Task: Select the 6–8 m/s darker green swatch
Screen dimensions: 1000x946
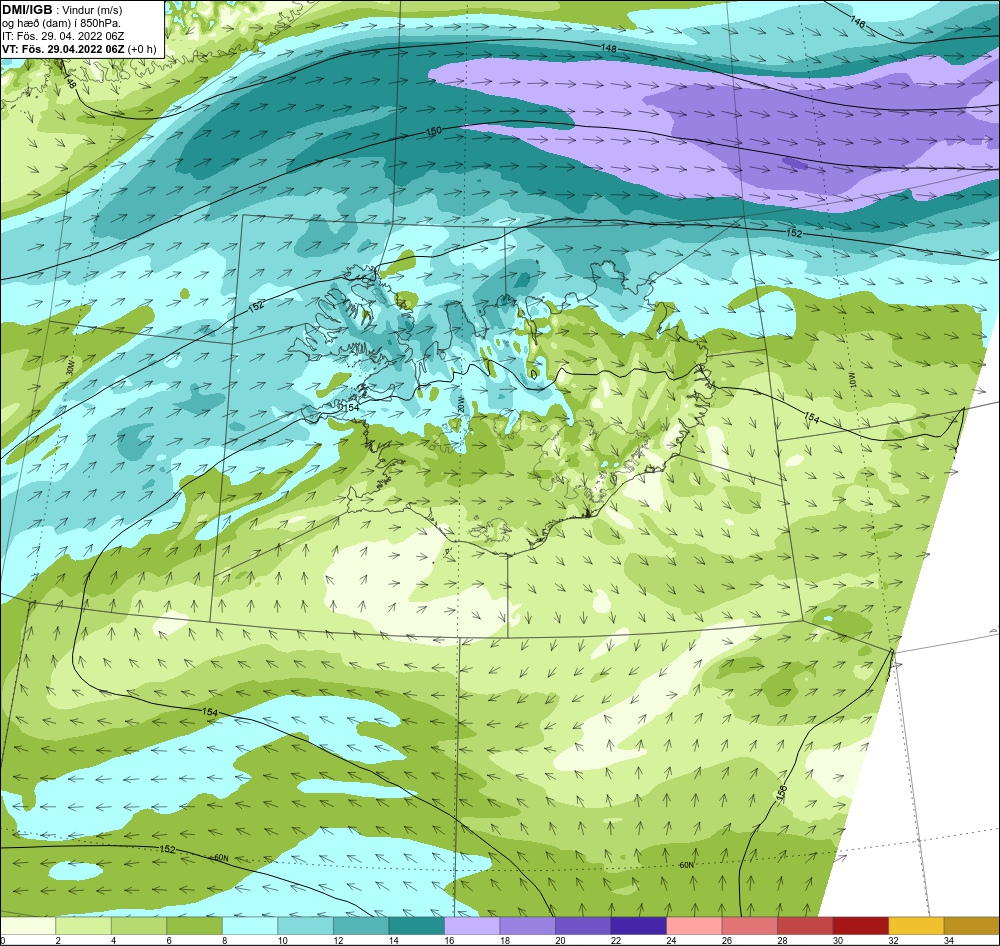Action: coord(195,925)
